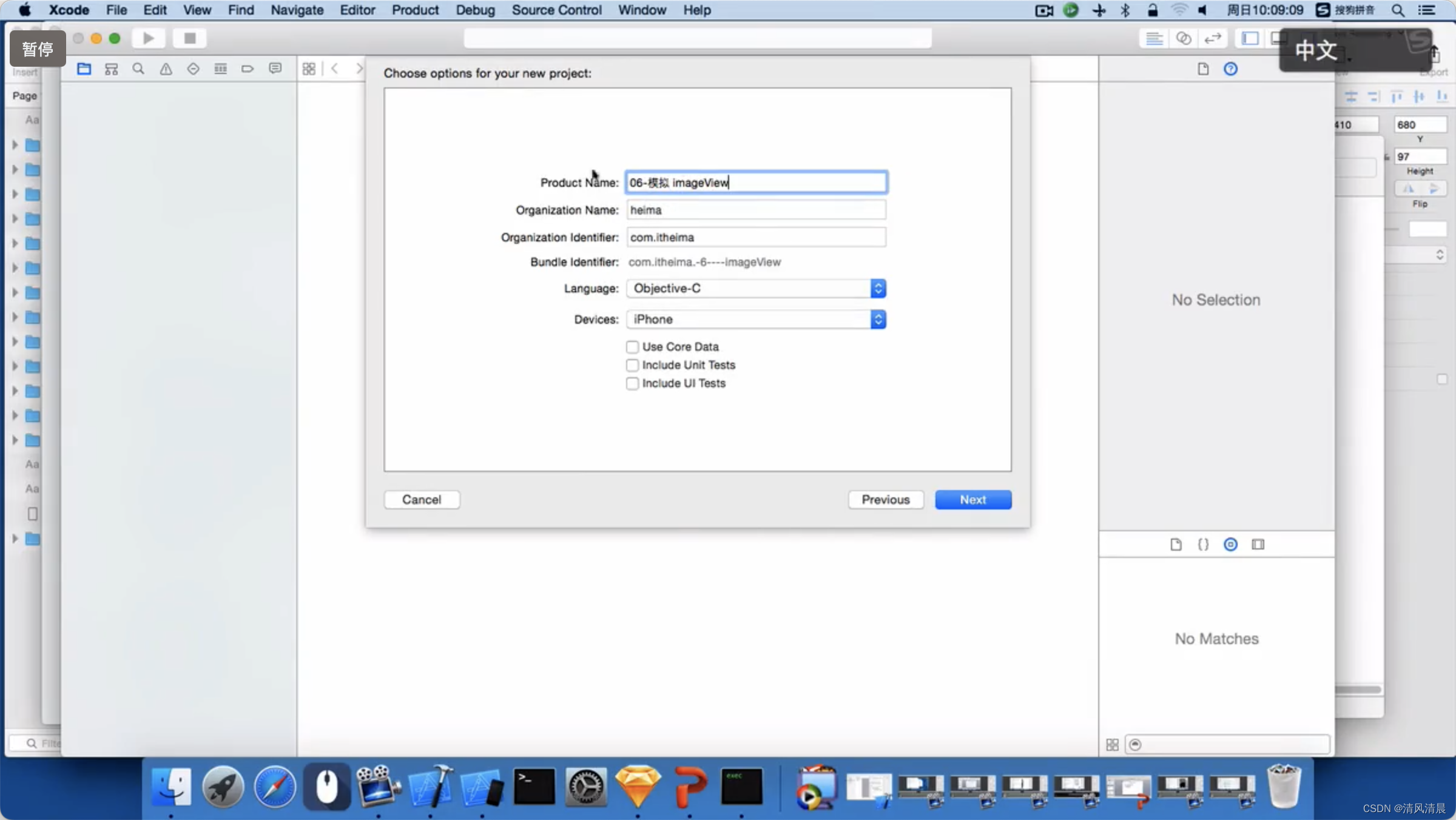This screenshot has width=1456, height=820.
Task: Expand the first folder in background sidebar
Action: 15,145
